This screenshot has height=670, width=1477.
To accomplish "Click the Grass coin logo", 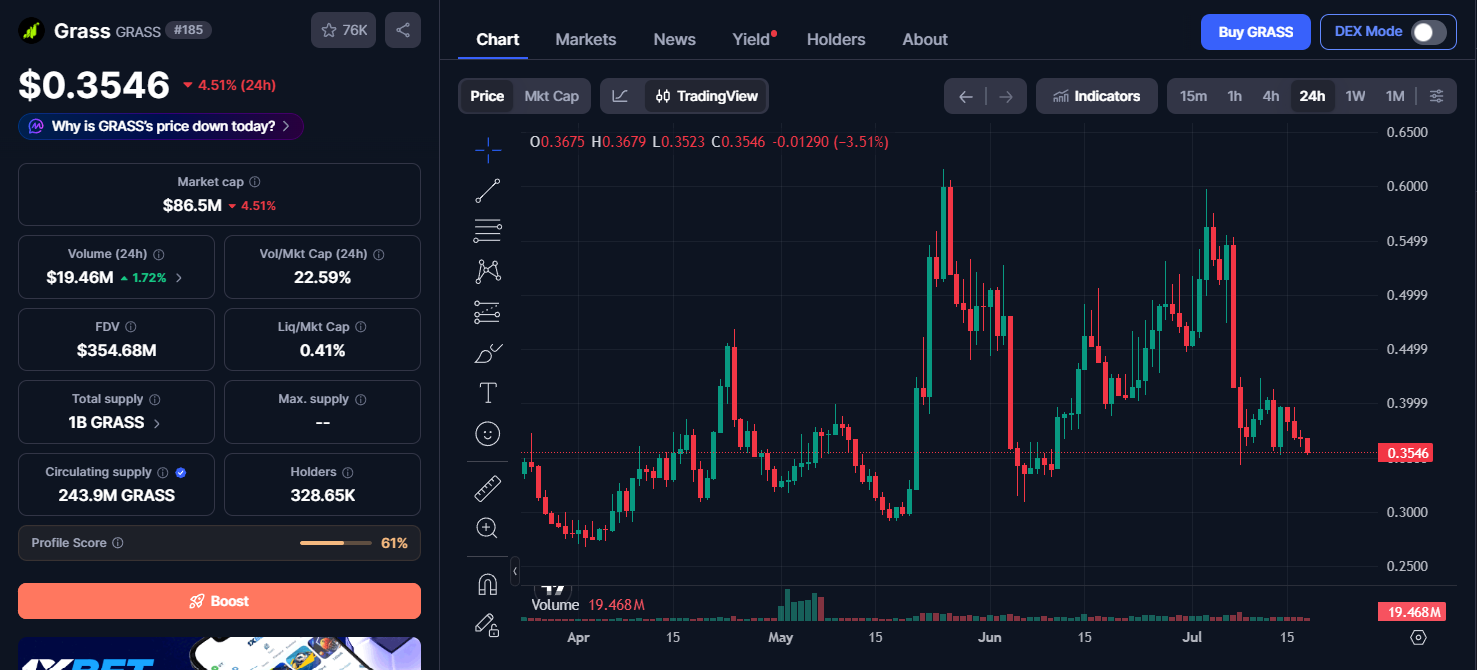I will [x=33, y=30].
